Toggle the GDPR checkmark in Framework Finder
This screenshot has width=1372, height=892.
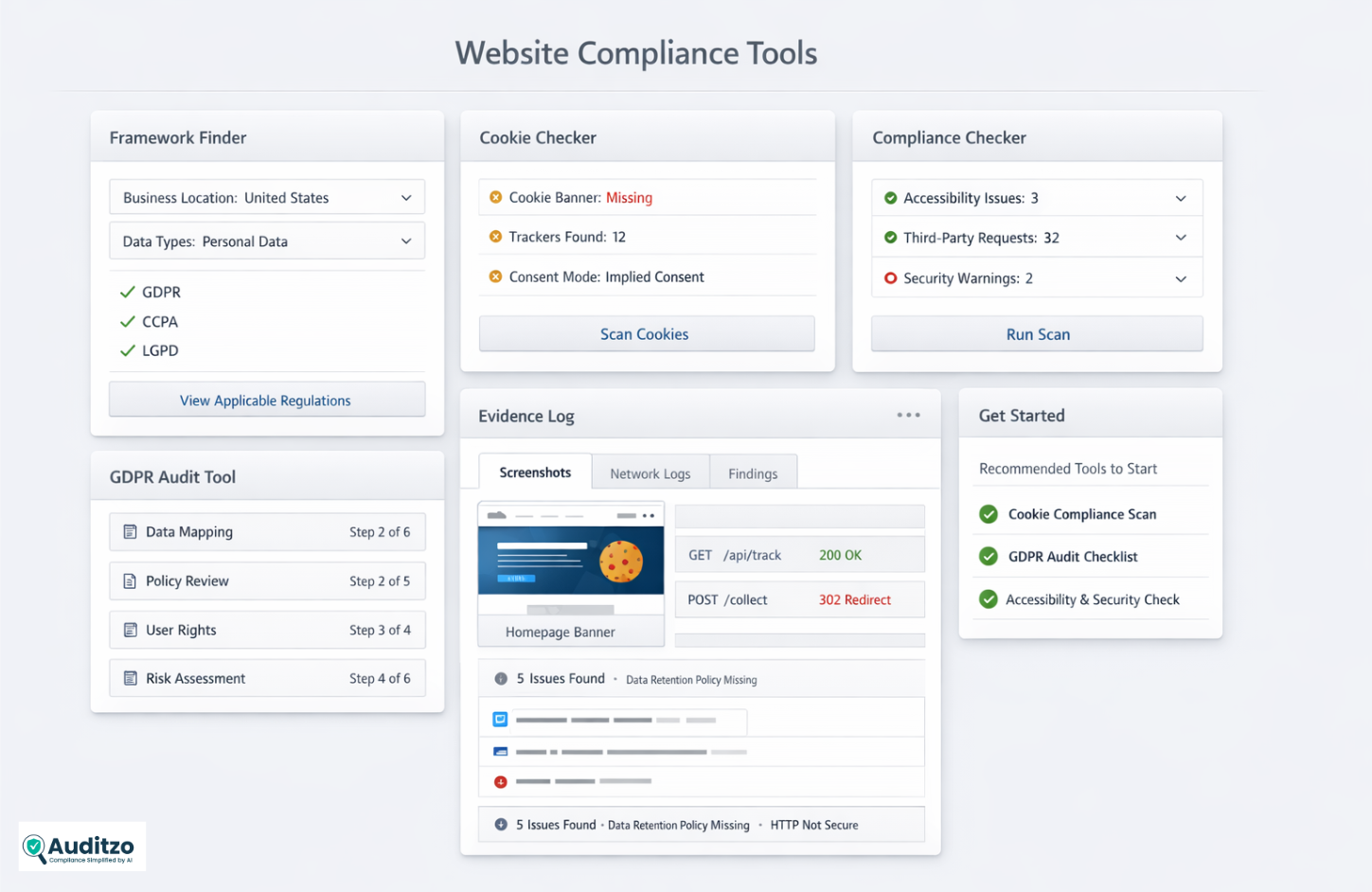tap(126, 292)
